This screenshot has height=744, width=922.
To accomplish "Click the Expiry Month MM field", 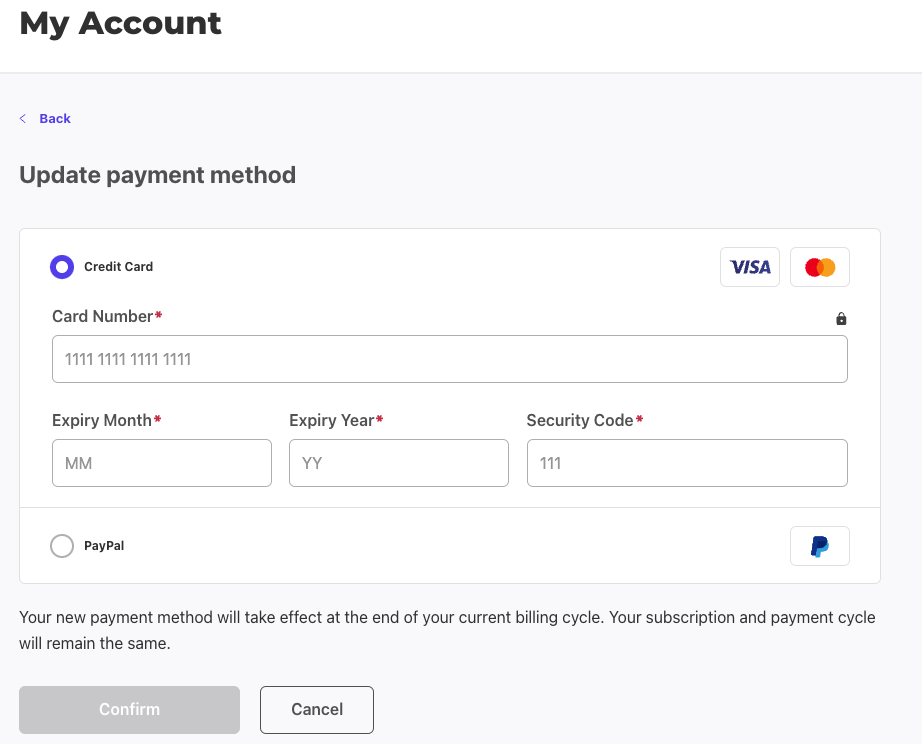I will click(161, 463).
